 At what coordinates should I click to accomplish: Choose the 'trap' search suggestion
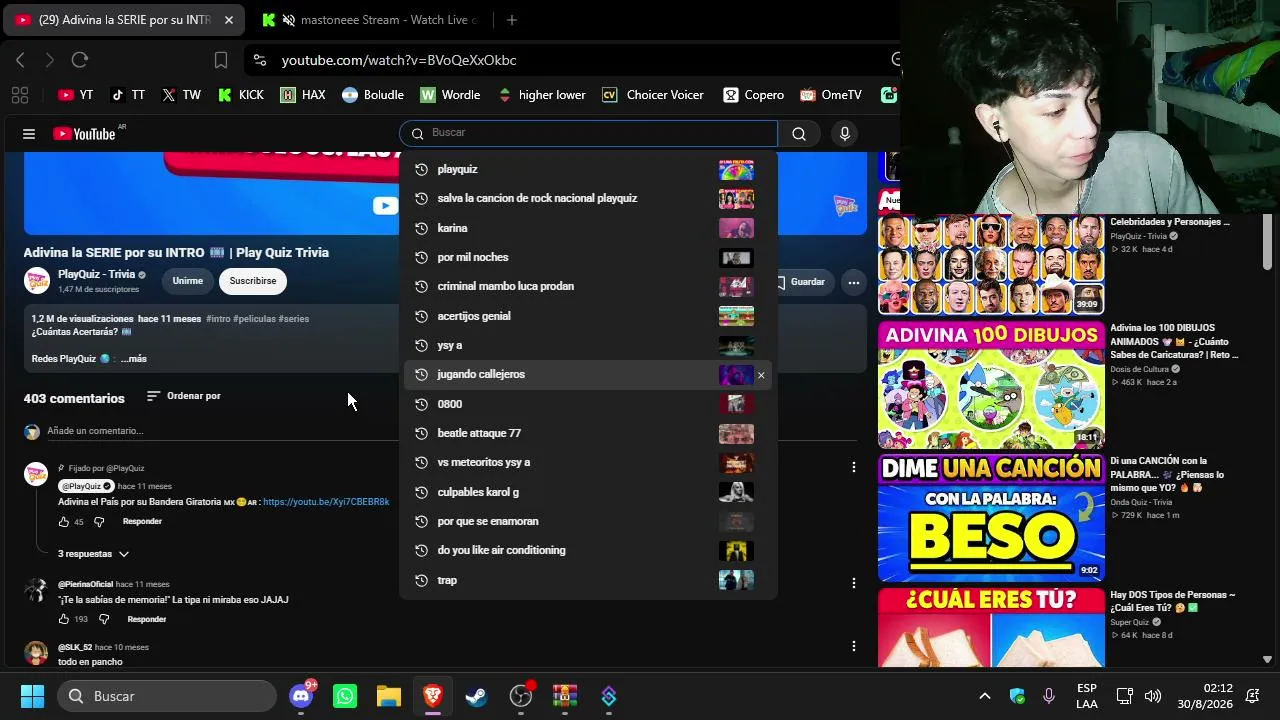(x=588, y=580)
